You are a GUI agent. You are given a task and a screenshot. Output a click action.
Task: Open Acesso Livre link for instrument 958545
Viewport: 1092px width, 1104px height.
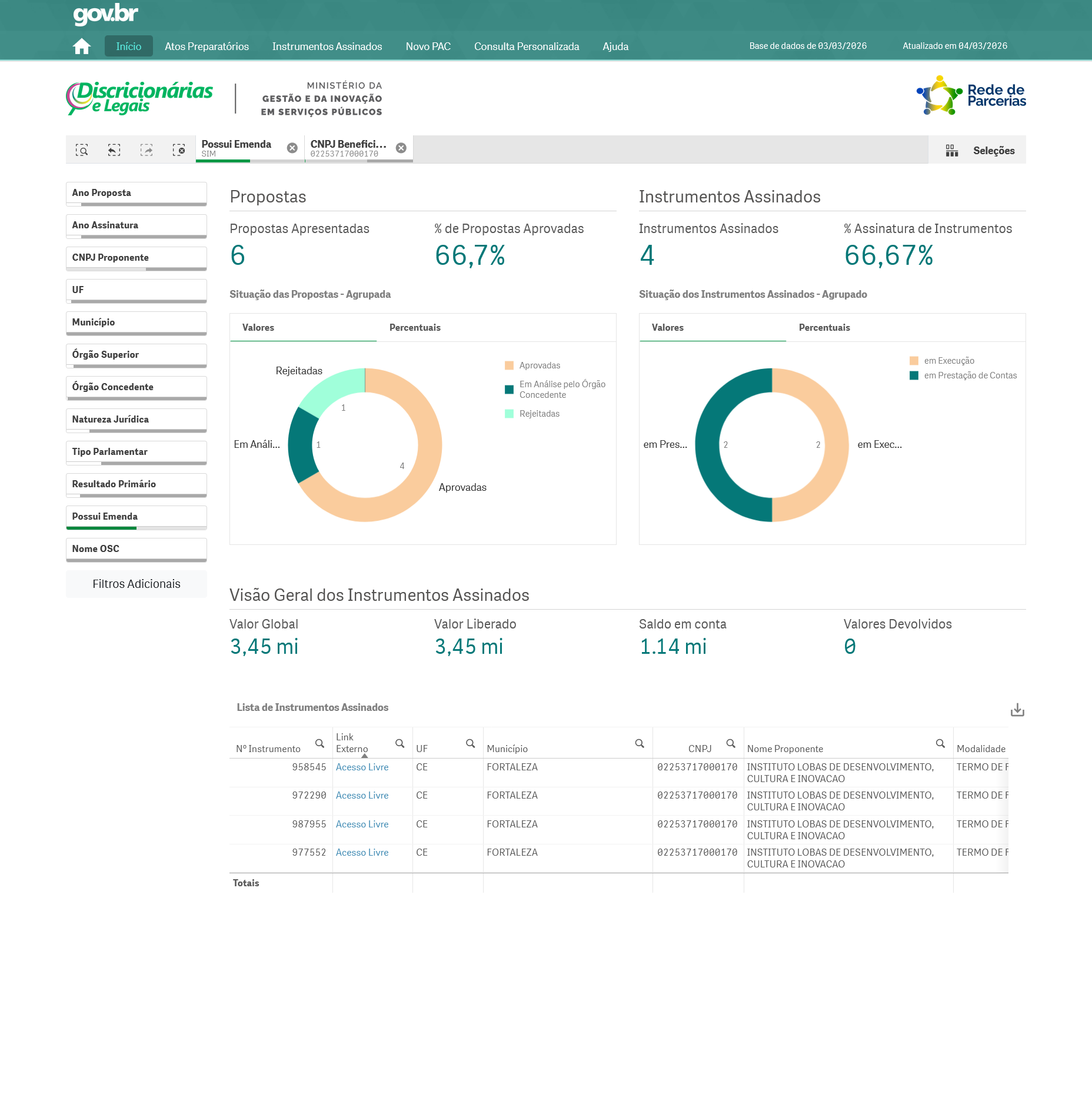coord(362,767)
